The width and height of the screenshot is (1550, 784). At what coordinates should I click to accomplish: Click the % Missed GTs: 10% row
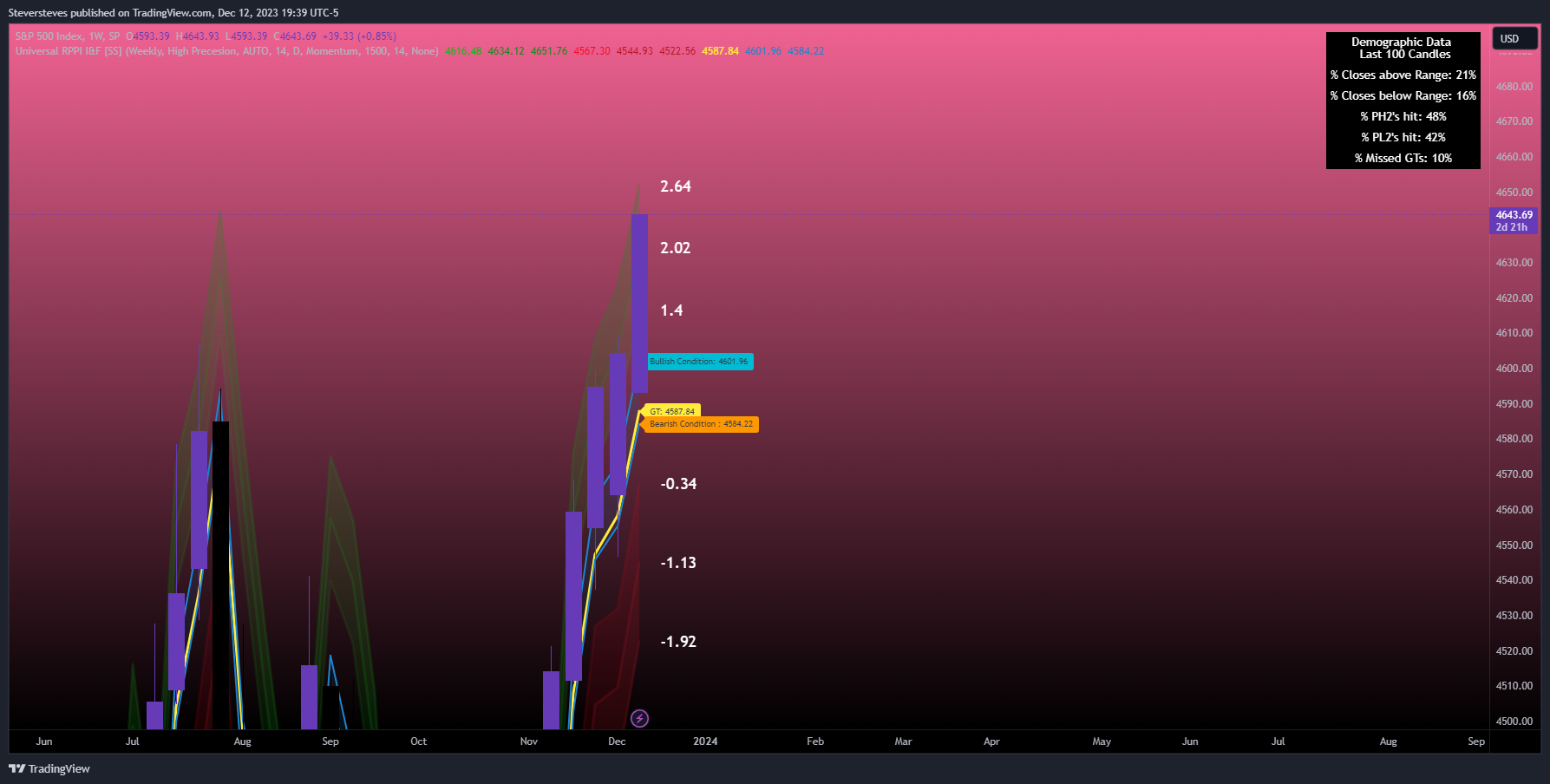tap(1403, 159)
